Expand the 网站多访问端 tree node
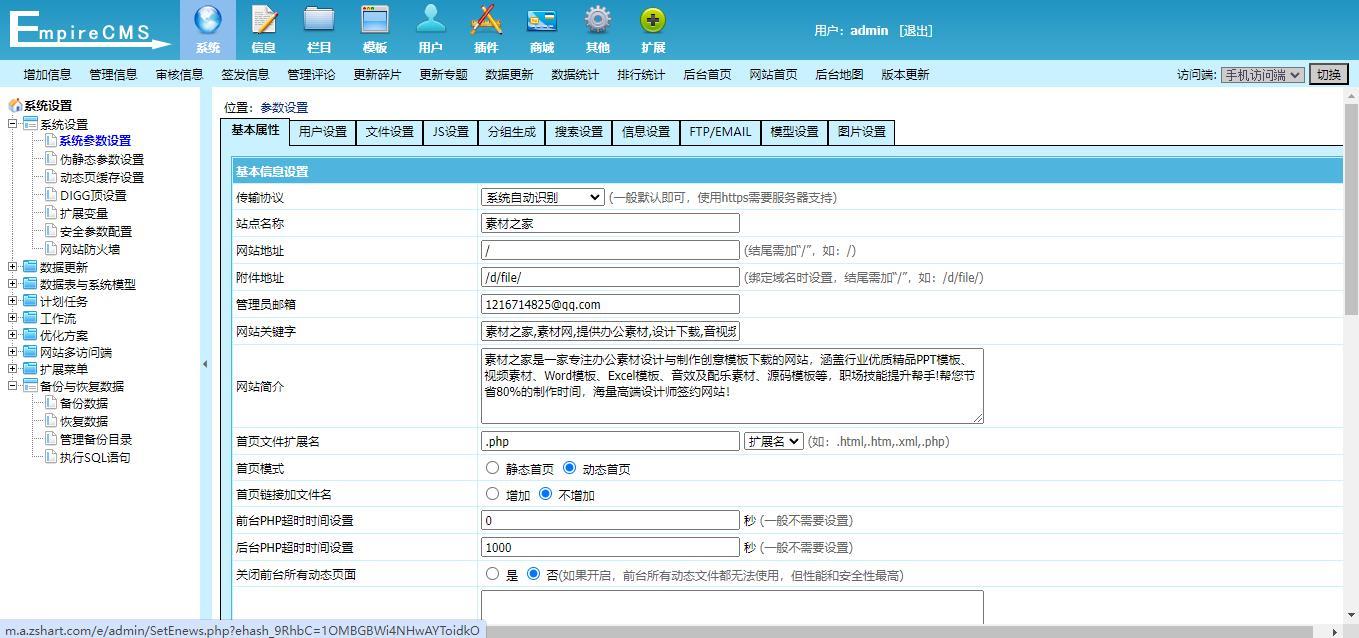The image size is (1359, 638). (x=13, y=352)
